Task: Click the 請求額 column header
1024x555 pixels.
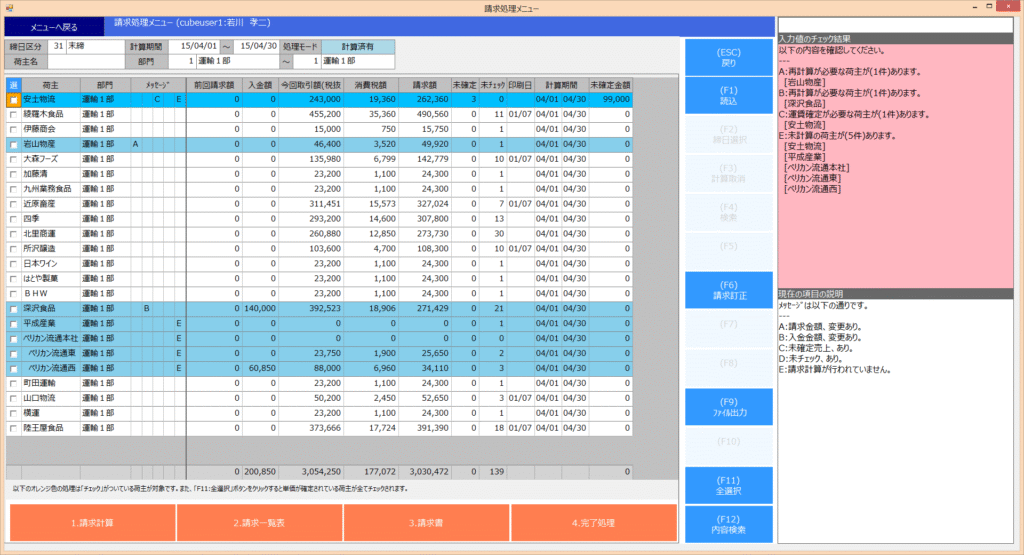Action: pyautogui.click(x=424, y=85)
